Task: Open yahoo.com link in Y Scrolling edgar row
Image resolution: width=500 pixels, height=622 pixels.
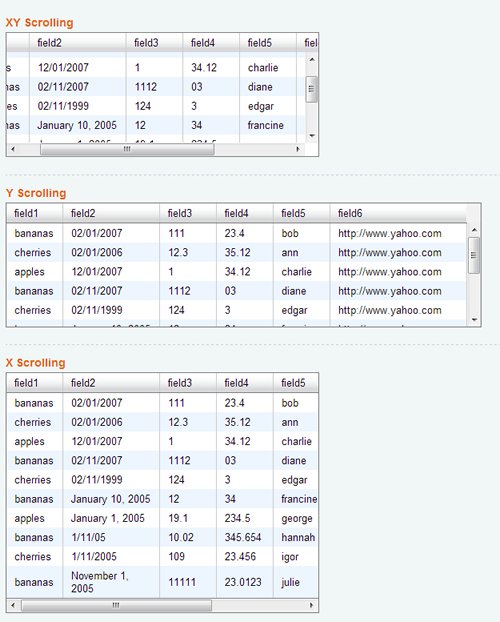Action: tap(390, 310)
